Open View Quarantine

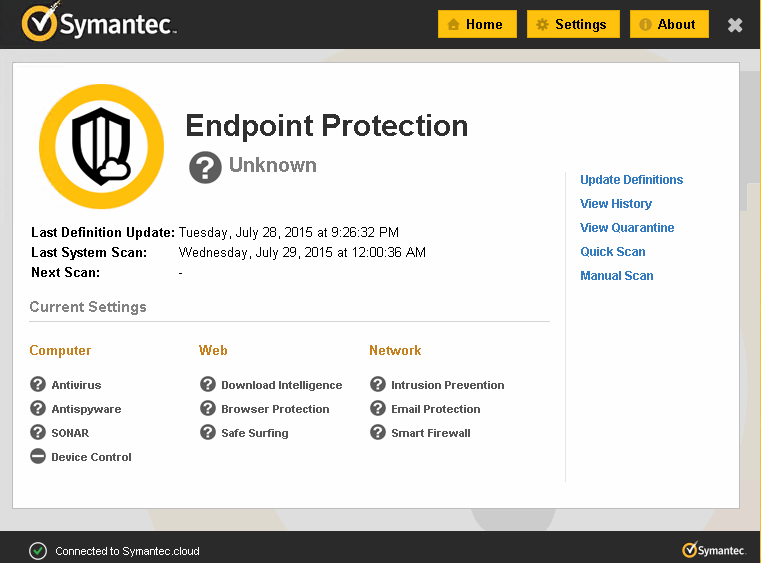point(627,228)
